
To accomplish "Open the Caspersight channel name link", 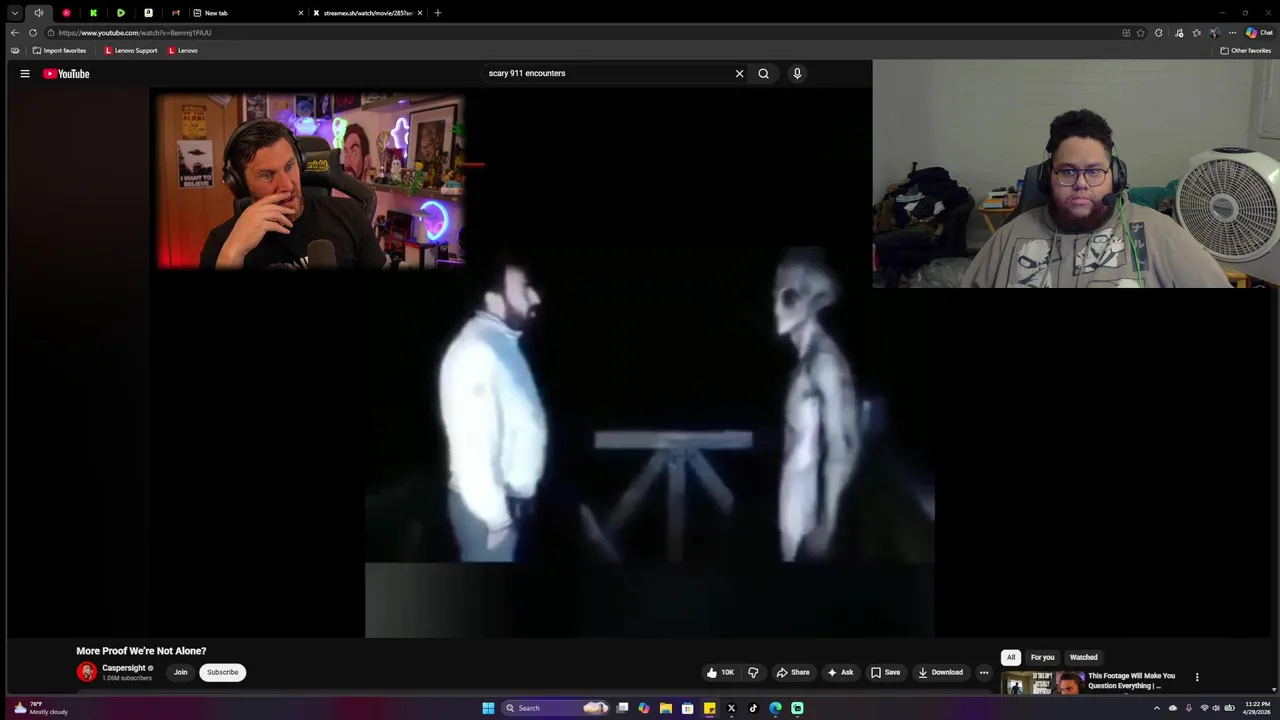I will click(124, 668).
